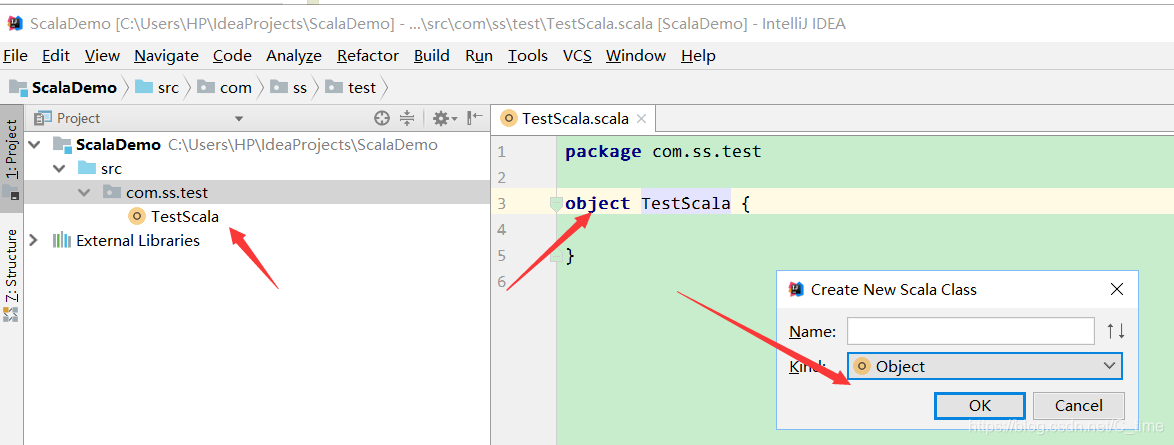The image size is (1174, 445).
Task: Collapse the com.ss.test package node
Action: (84, 193)
